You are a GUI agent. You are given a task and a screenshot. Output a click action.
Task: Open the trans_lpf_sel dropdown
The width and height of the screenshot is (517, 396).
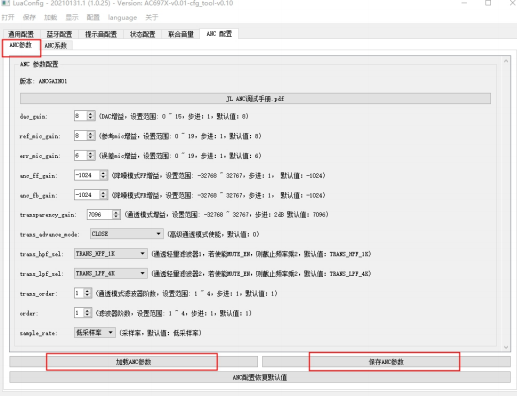(x=111, y=273)
